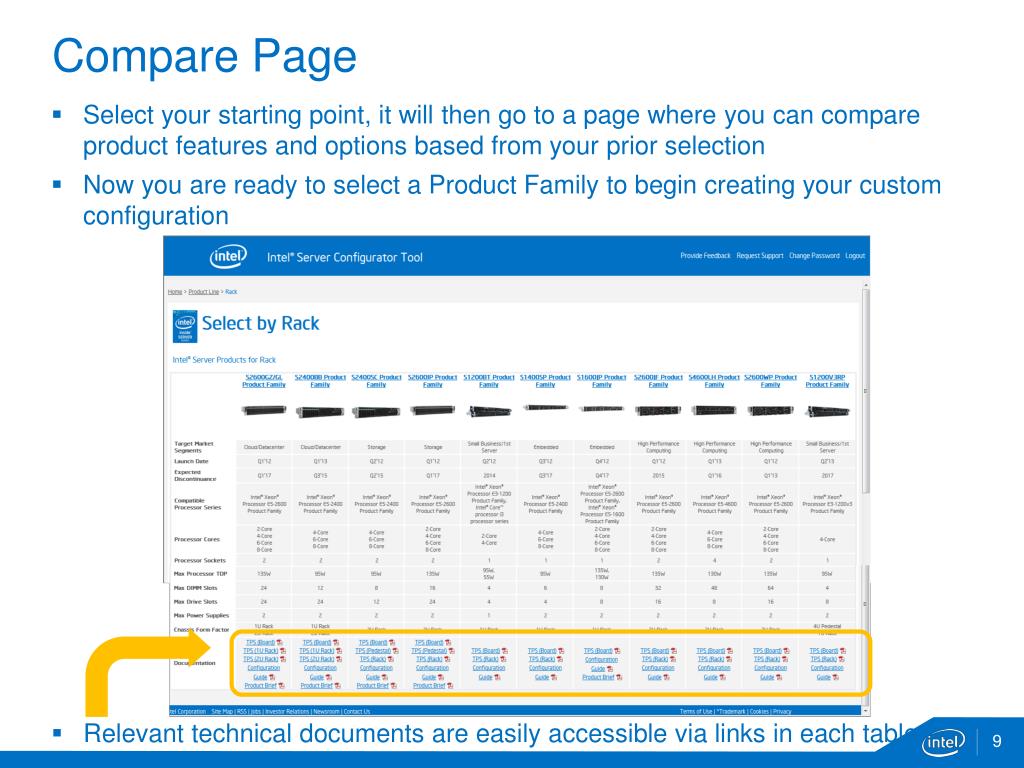Click the Intel logo in the configurator header
This screenshot has width=1024, height=768.
tap(228, 257)
